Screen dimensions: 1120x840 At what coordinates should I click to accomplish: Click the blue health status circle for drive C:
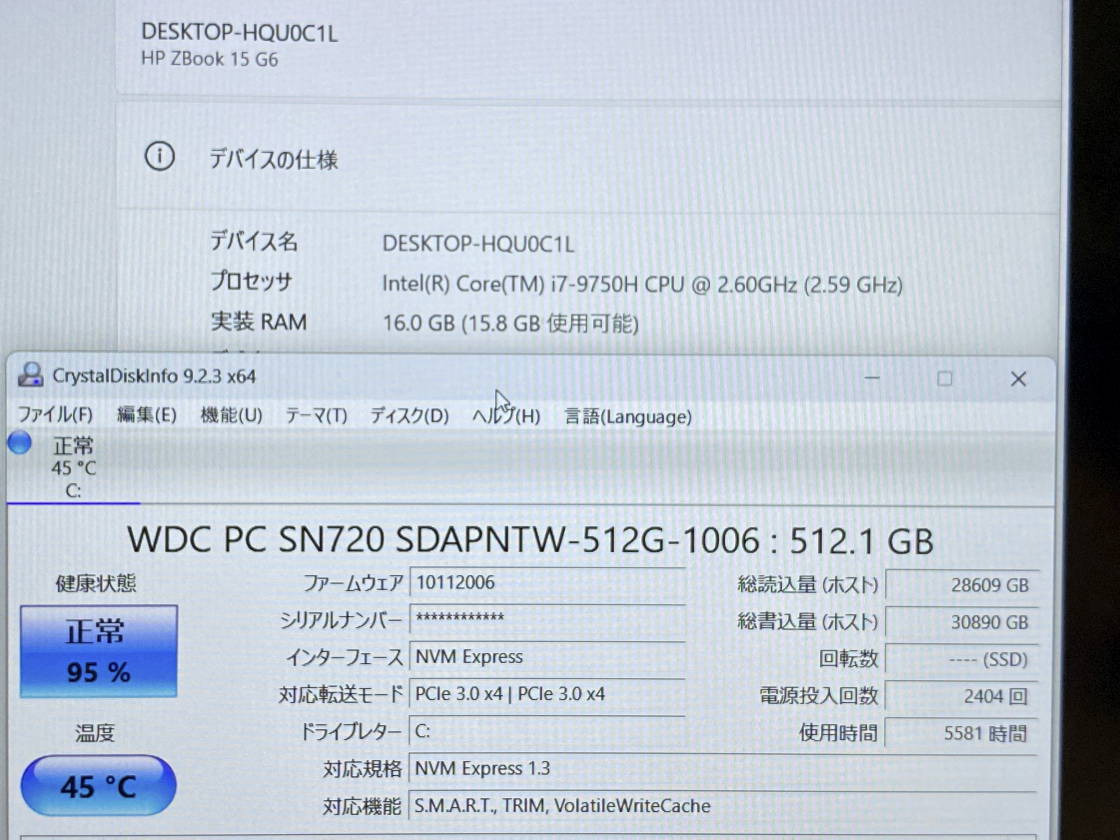pos(20,443)
